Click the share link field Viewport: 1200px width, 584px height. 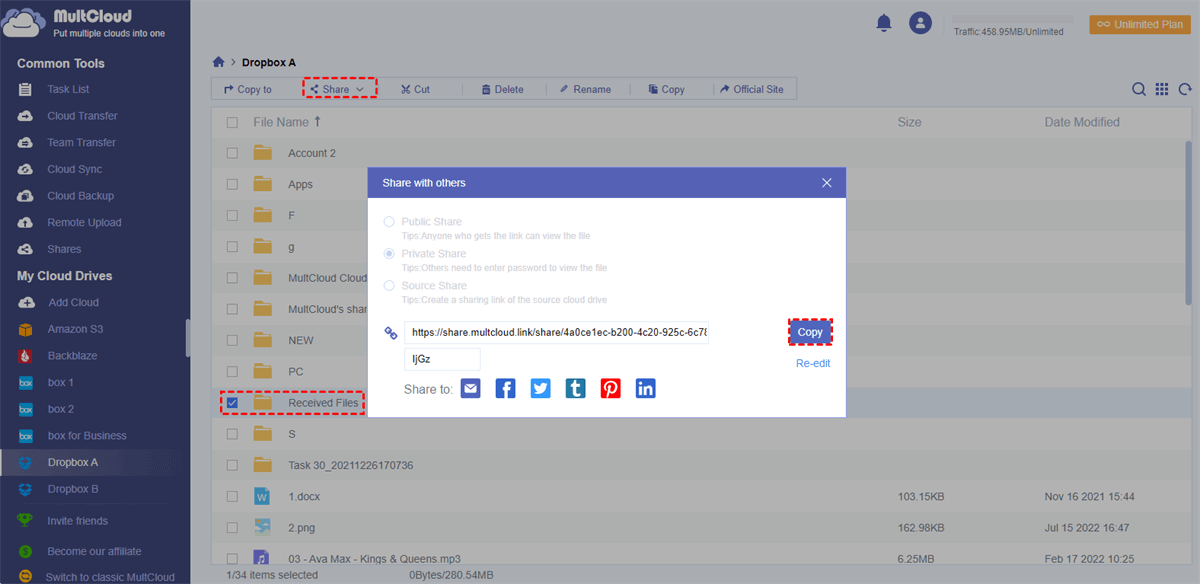[x=556, y=332]
